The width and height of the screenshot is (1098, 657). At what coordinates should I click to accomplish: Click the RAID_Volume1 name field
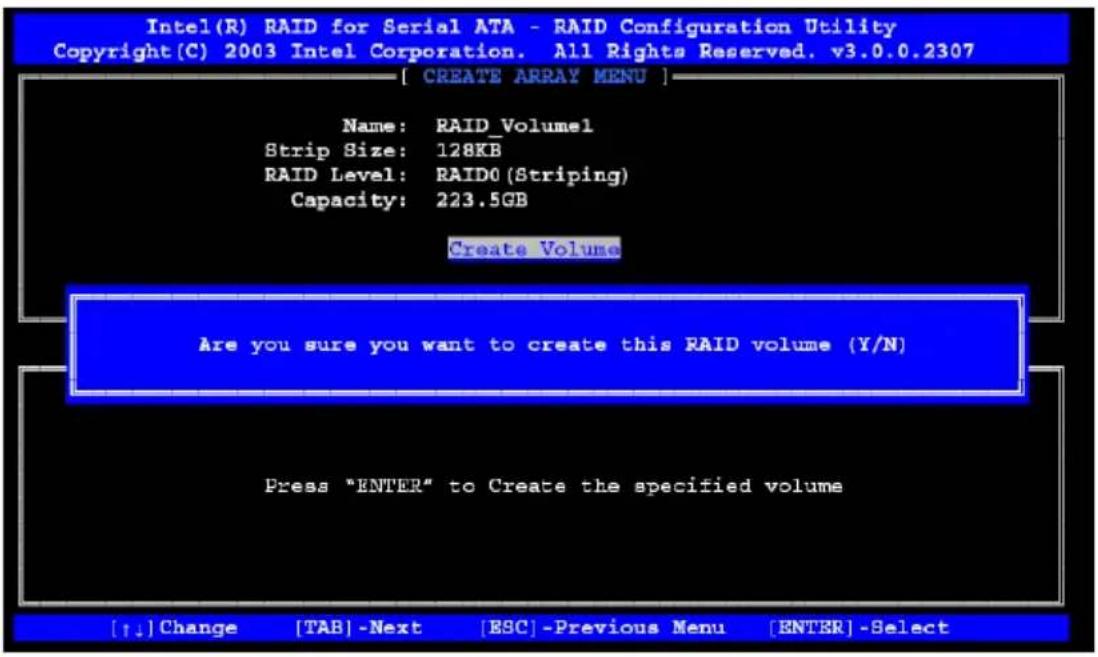pos(515,126)
